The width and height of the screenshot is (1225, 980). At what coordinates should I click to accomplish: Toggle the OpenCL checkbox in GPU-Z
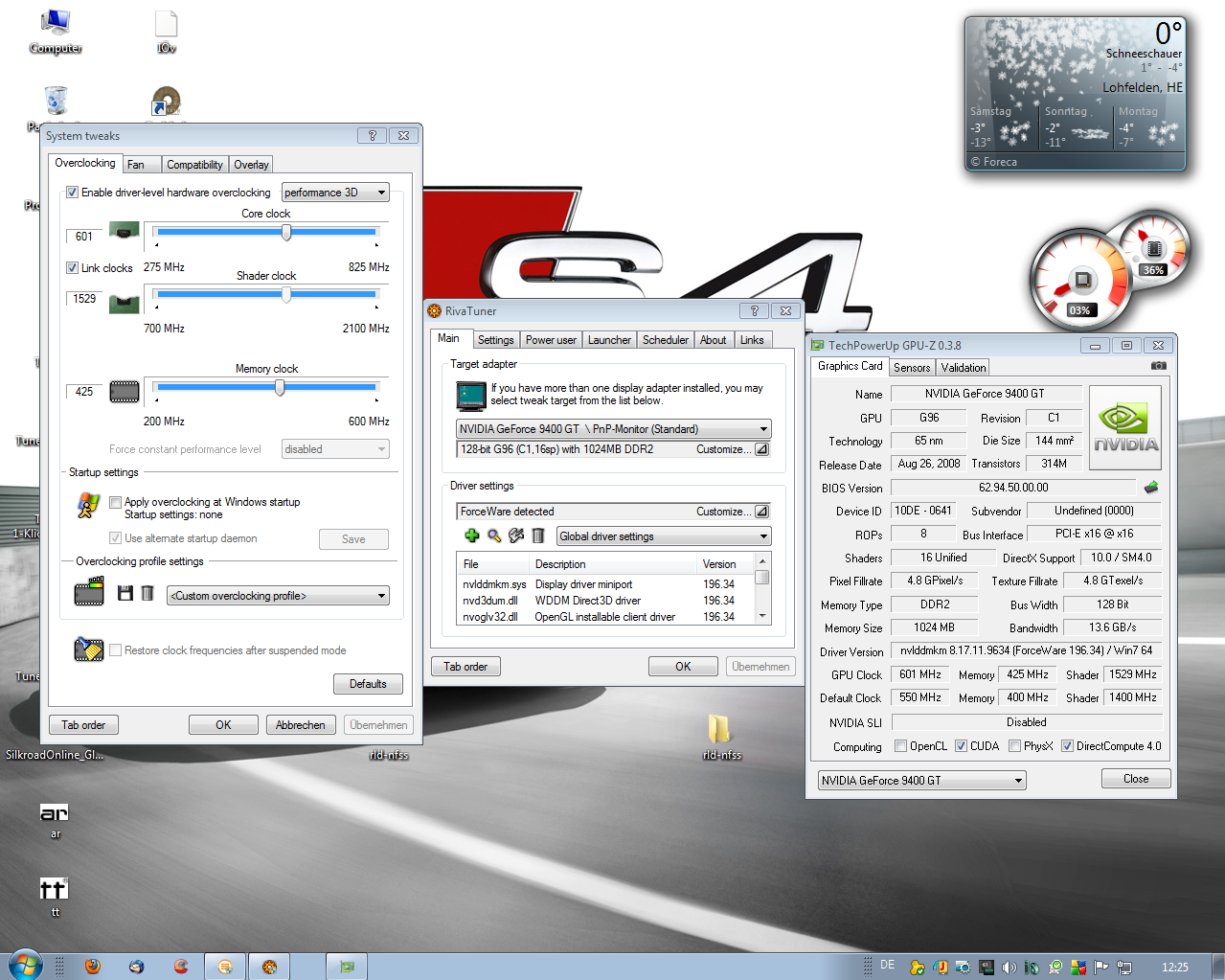tap(900, 746)
